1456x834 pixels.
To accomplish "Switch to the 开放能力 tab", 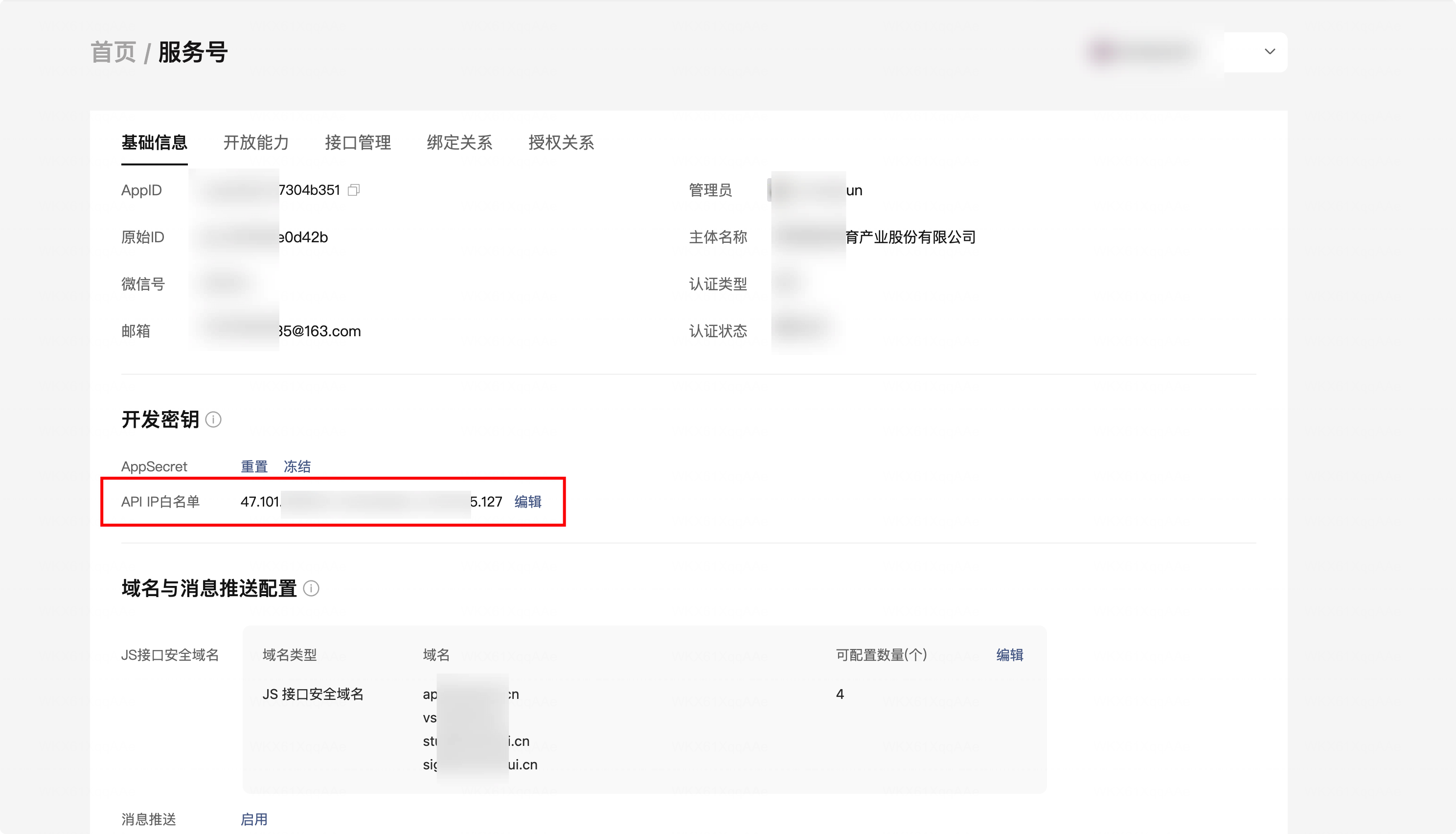I will click(256, 142).
